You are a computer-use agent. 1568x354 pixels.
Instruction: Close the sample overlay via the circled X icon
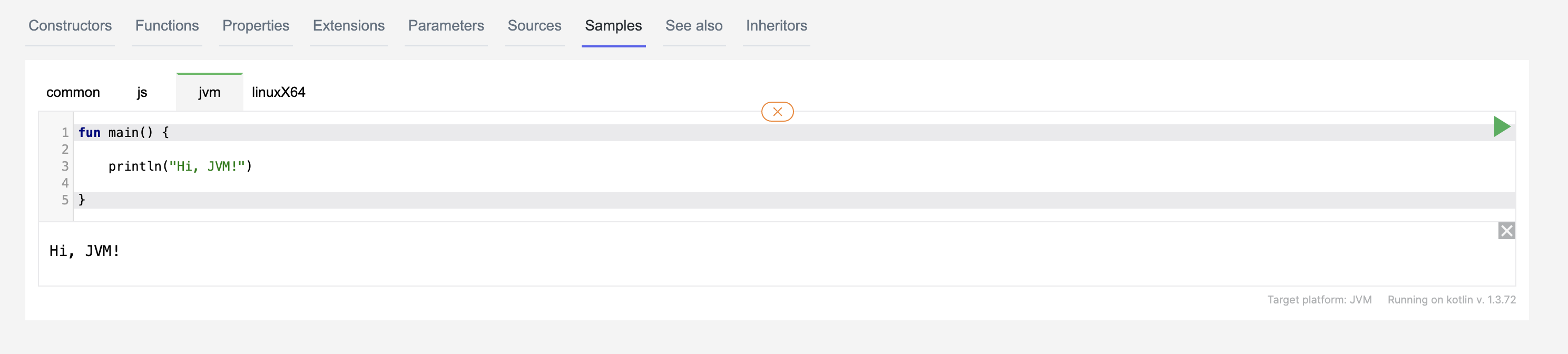pyautogui.click(x=777, y=111)
